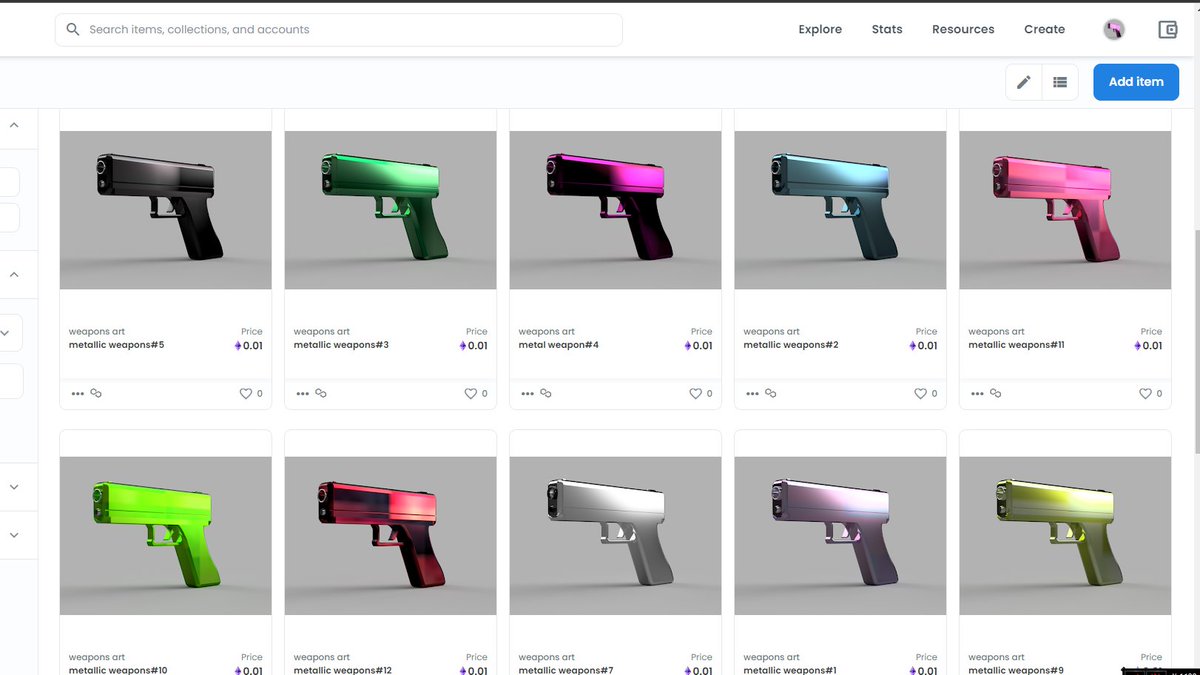
Task: Open metallic weapons#5 title link
Action: (x=116, y=345)
